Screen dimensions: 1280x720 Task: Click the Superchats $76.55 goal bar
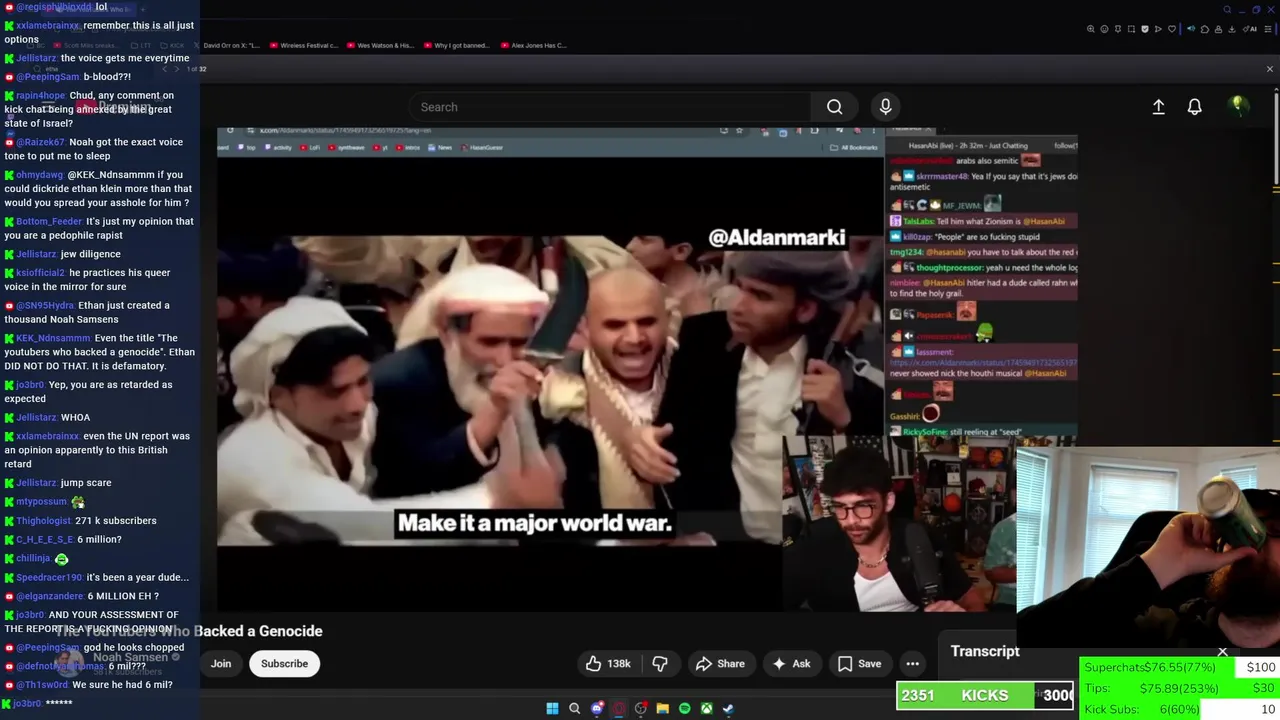pyautogui.click(x=1179, y=667)
